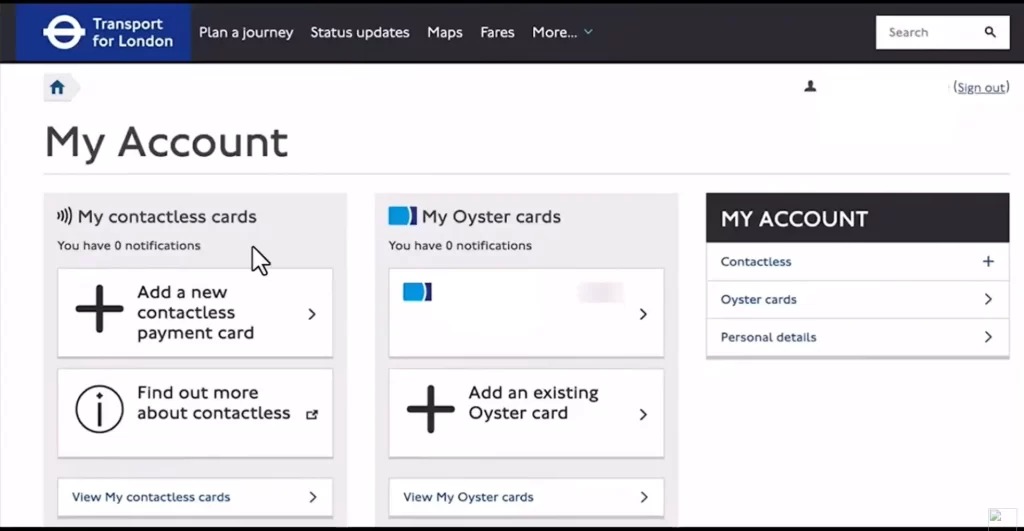Click the plus icon on Add an existing Oyster card

430,410
